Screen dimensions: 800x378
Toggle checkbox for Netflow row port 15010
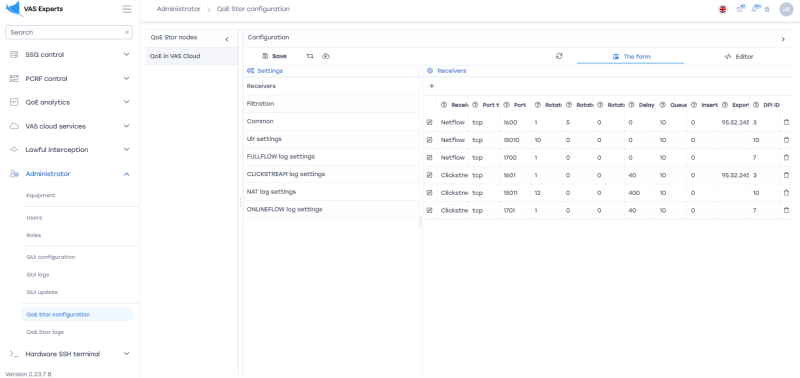pyautogui.click(x=429, y=140)
